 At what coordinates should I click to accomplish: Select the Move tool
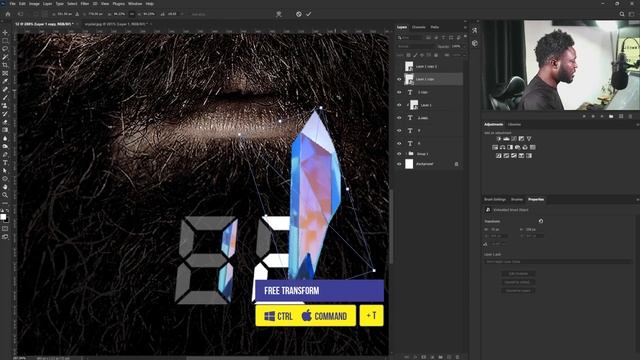click(x=5, y=33)
